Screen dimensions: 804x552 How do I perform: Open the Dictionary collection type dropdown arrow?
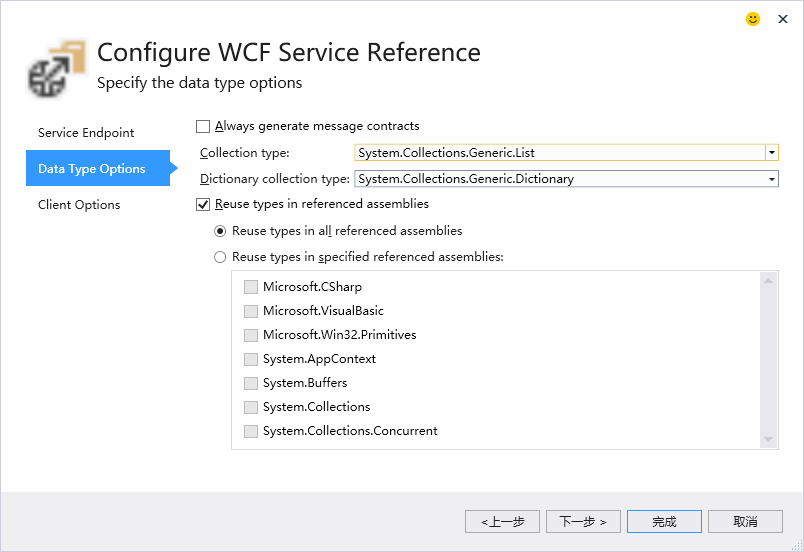click(771, 179)
